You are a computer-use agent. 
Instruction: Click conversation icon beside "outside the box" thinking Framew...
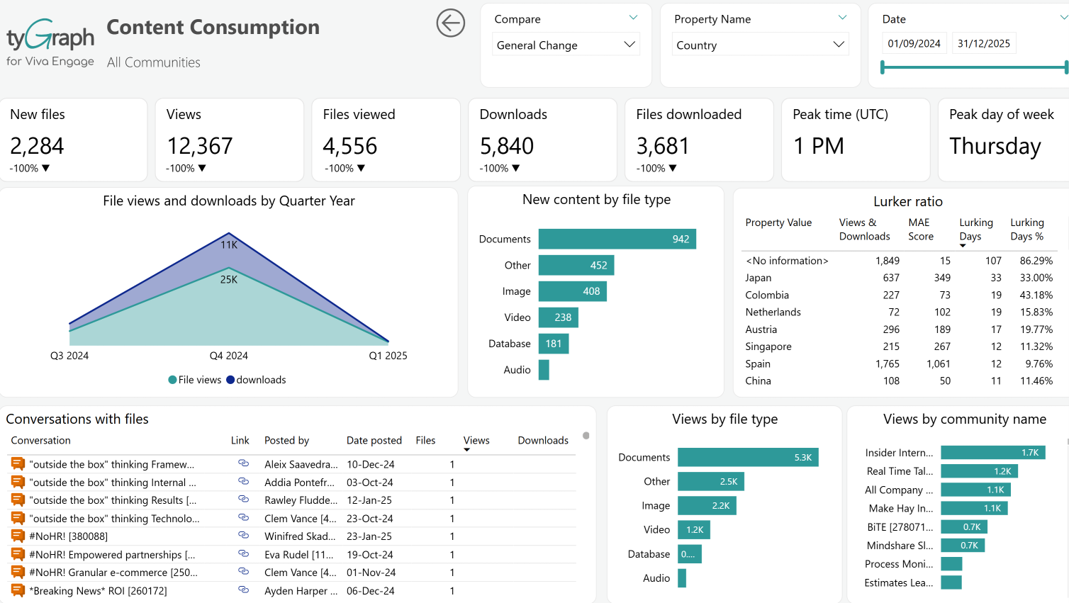point(18,464)
